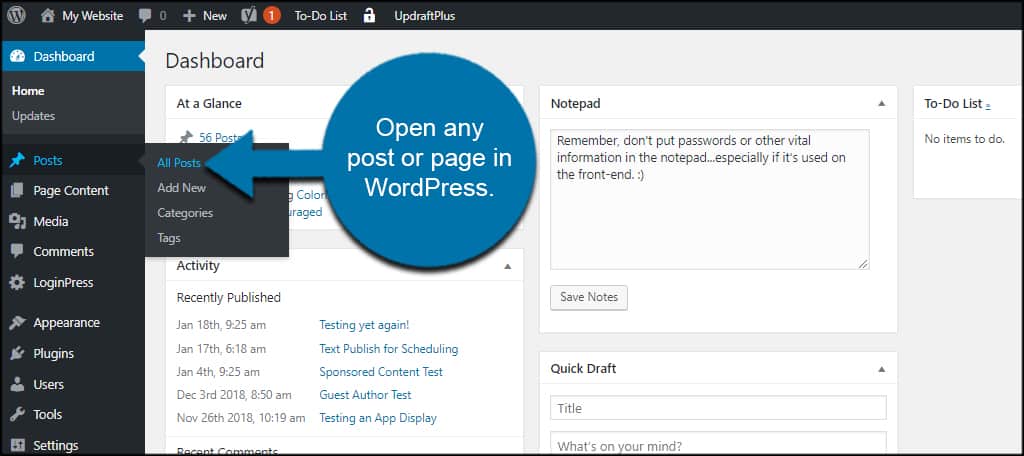The image size is (1024, 456).
Task: Click the LoginPress gear icon
Action: (18, 283)
